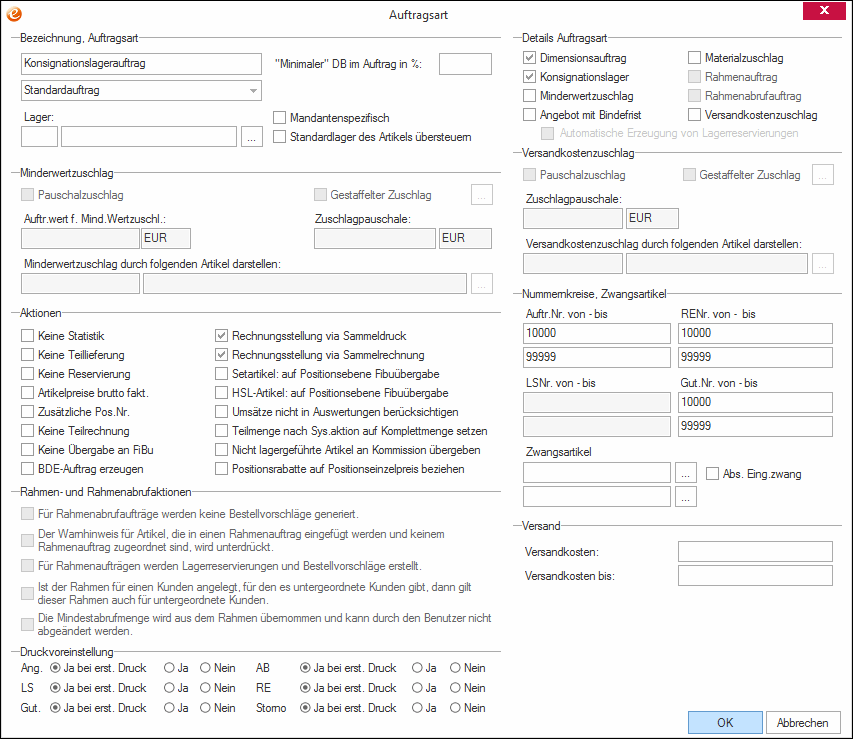Click the Minimaler DB in % field
The width and height of the screenshot is (853, 739).
(x=465, y=64)
